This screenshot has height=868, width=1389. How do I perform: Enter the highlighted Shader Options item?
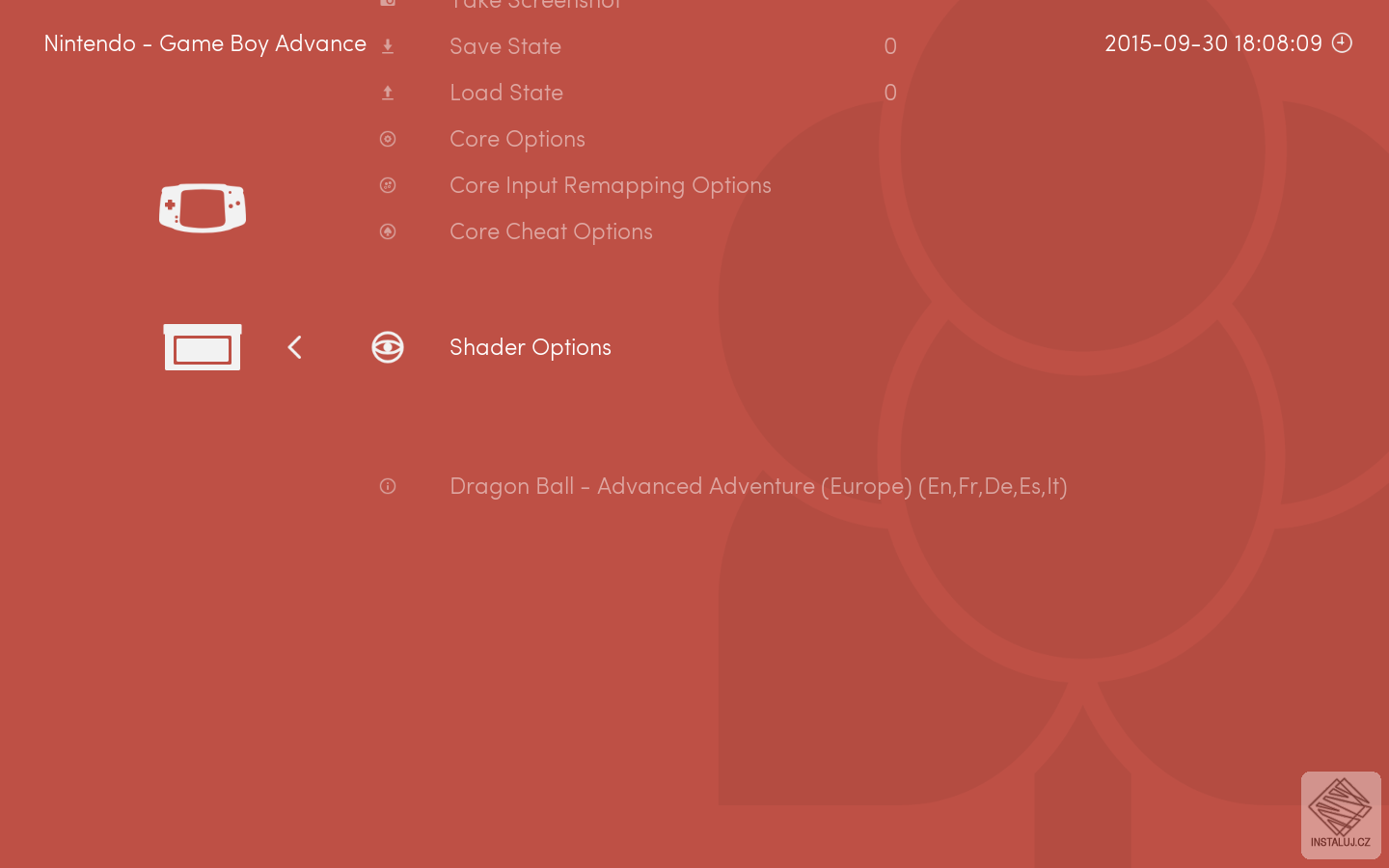point(531,347)
